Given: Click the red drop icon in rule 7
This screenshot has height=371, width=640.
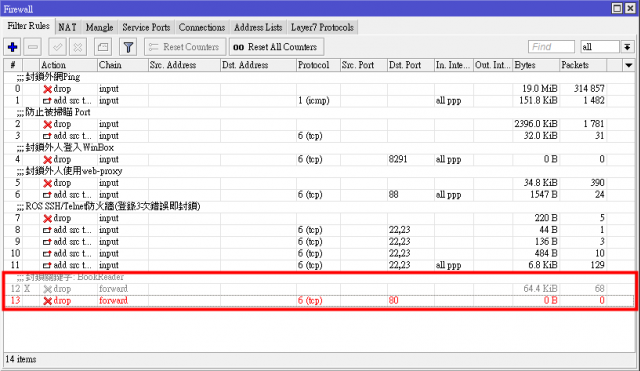Looking at the screenshot, I should pyautogui.click(x=47, y=219).
